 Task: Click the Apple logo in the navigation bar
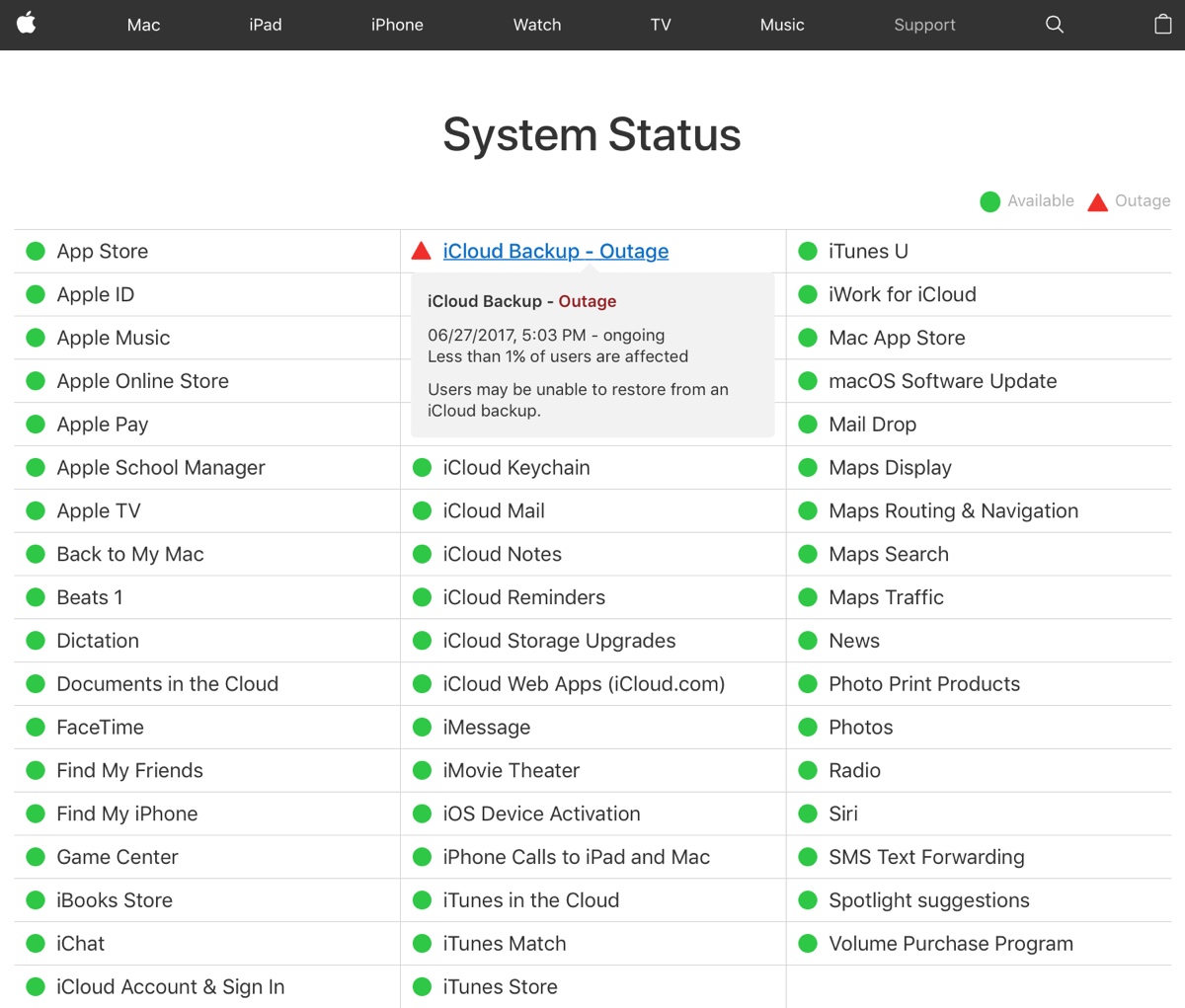(26, 24)
